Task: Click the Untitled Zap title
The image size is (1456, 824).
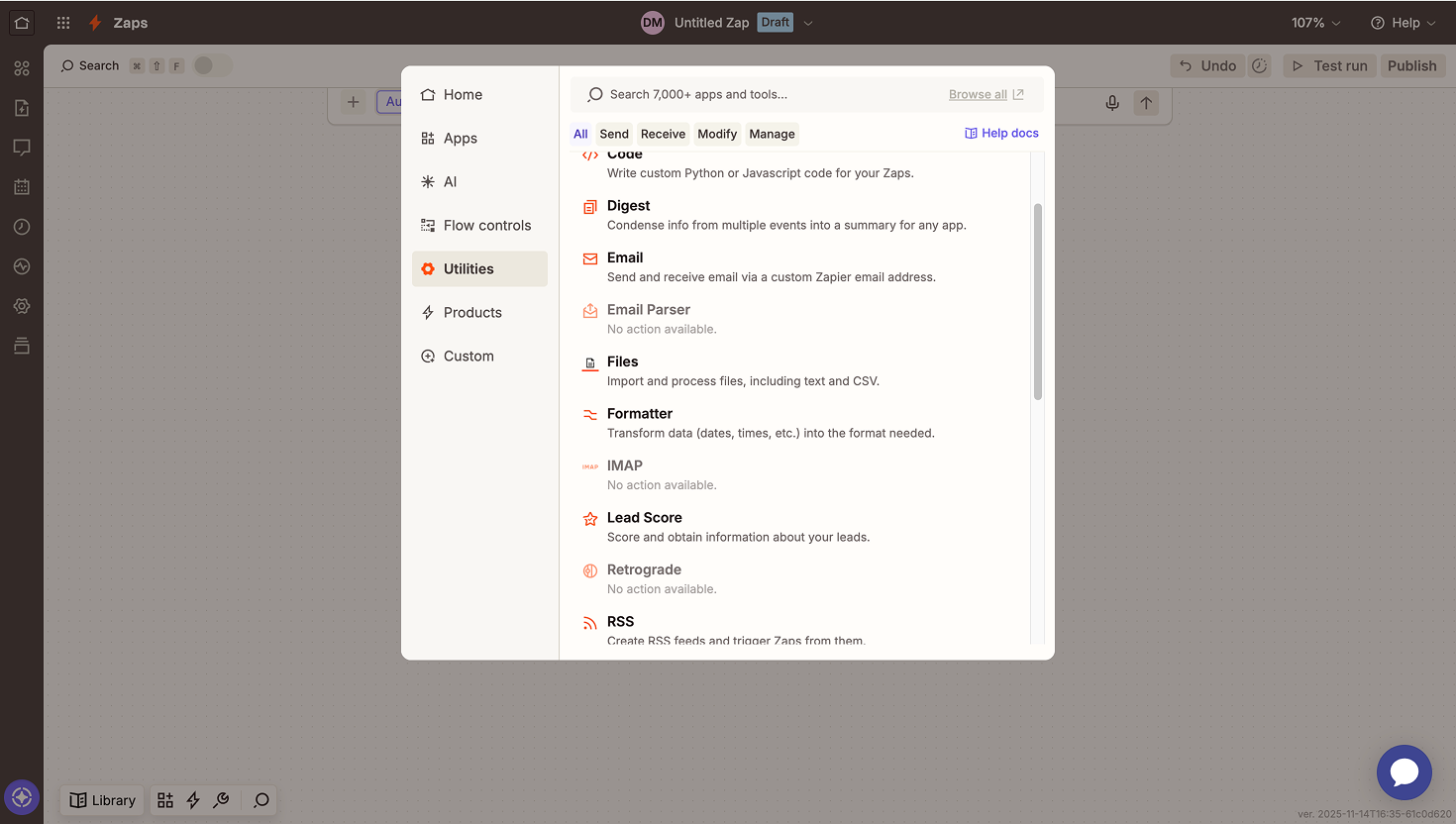Action: 711,23
